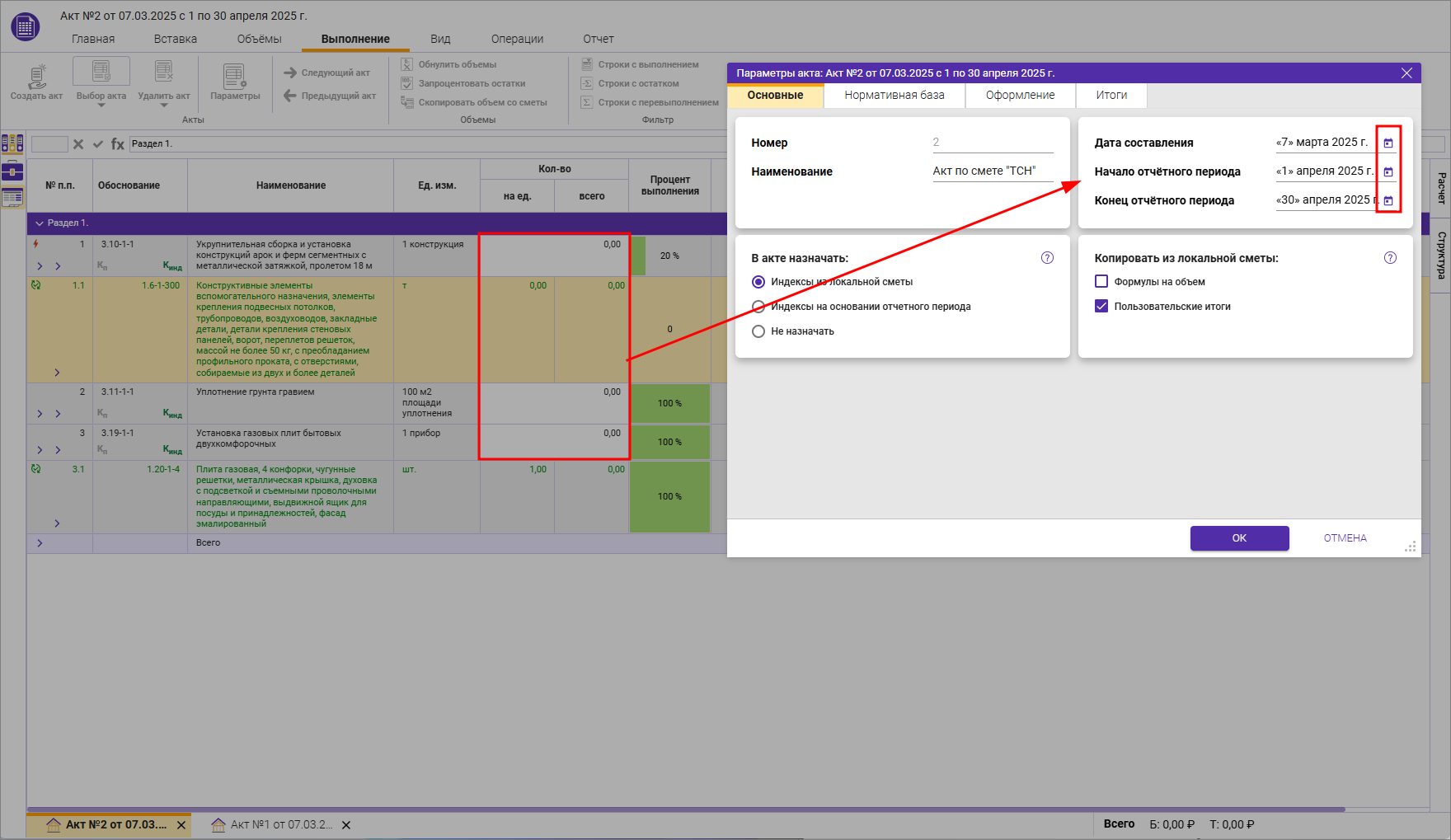Click the fx formula icon
This screenshot has width=1451, height=840.
coord(118,144)
